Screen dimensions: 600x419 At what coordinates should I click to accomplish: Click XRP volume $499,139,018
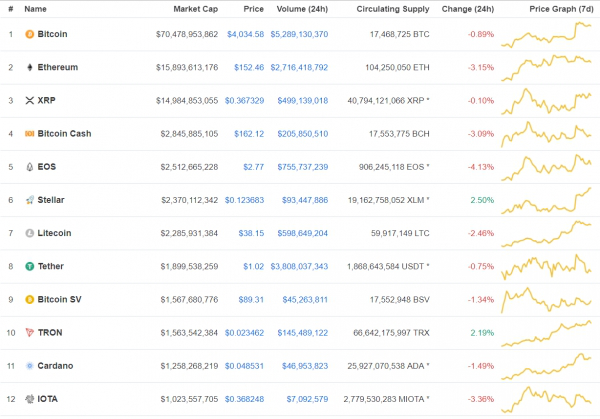pyautogui.click(x=303, y=101)
